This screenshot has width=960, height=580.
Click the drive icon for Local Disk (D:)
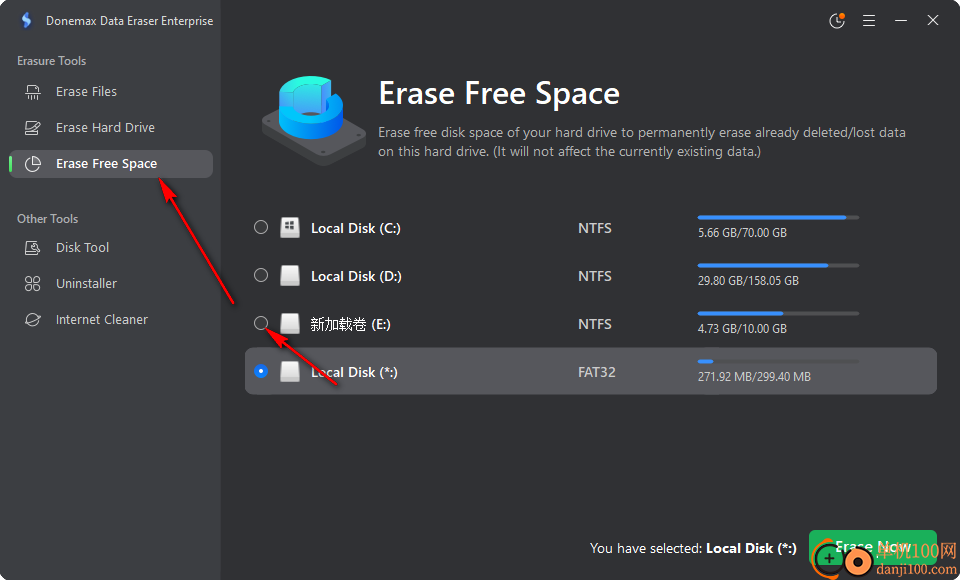pos(290,276)
